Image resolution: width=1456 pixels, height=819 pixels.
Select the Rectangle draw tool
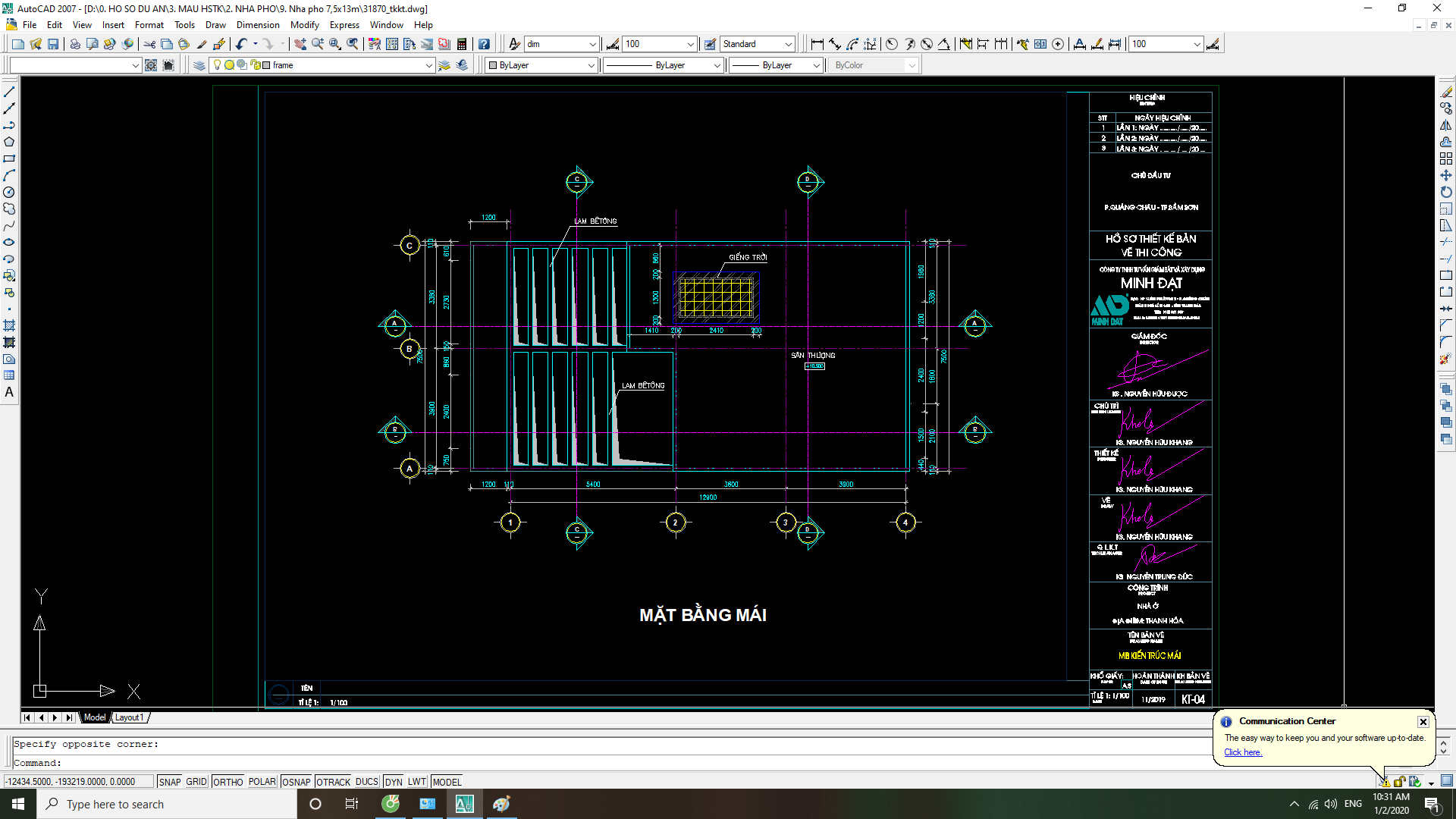(9, 158)
